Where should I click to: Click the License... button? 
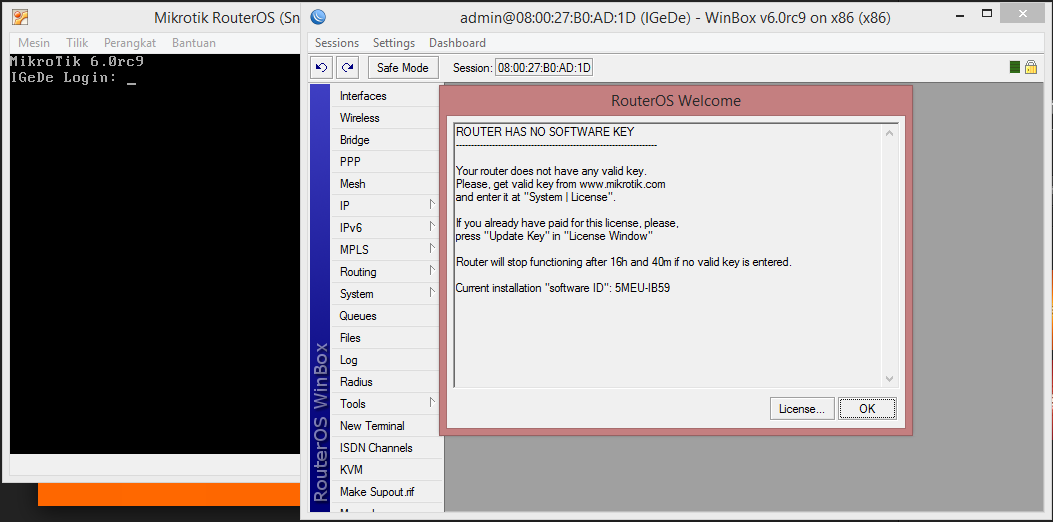pos(802,408)
